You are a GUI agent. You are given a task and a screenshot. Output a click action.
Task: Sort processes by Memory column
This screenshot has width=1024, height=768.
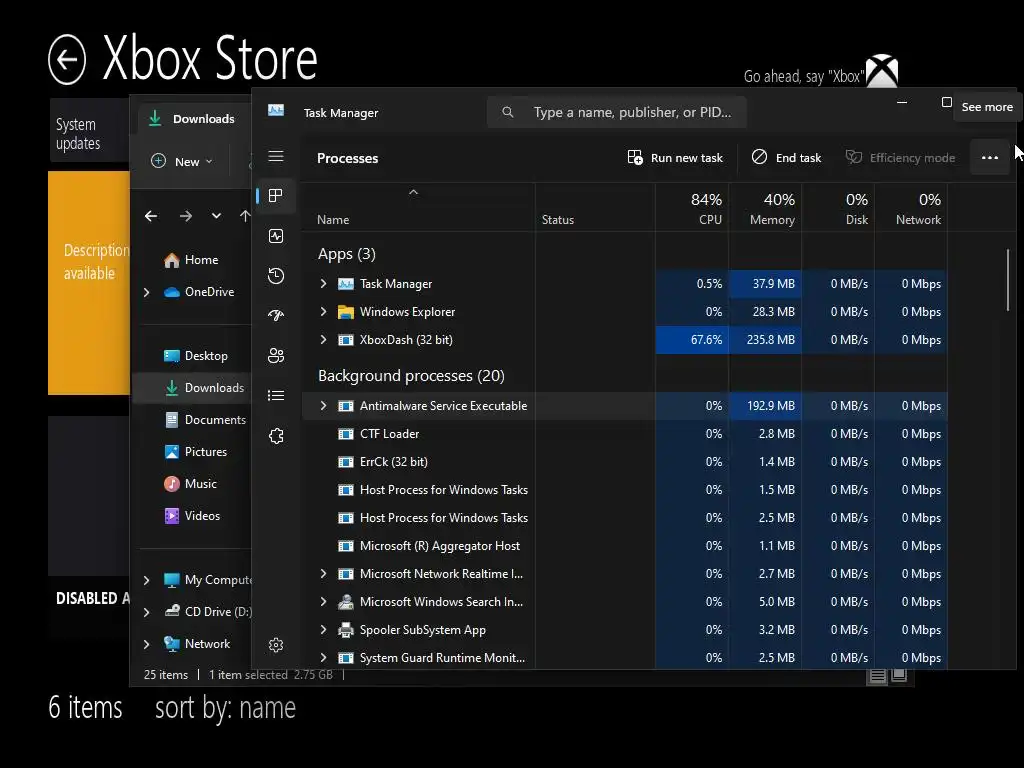(765, 209)
